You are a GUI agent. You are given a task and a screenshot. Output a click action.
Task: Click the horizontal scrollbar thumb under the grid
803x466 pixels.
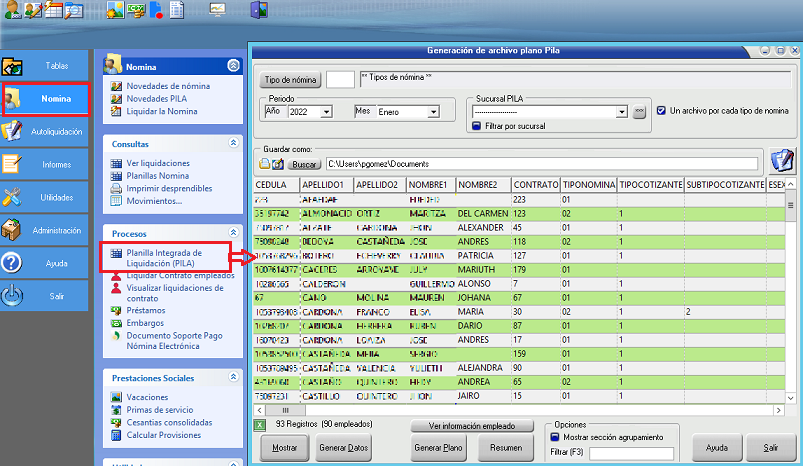point(285,410)
